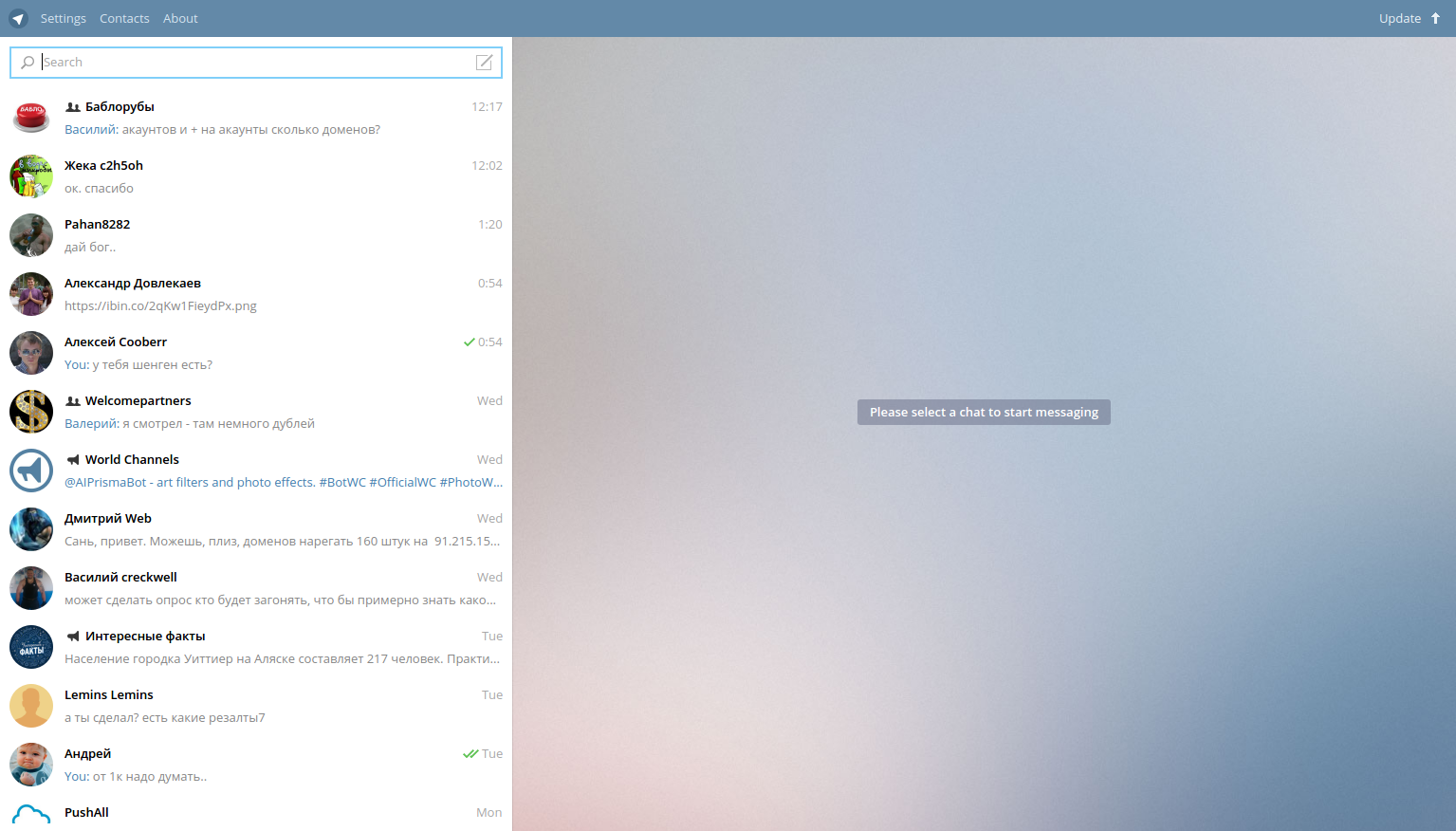Click the 'ок. спасибо' message preview
Screen dimensions: 1456x831
99,189
